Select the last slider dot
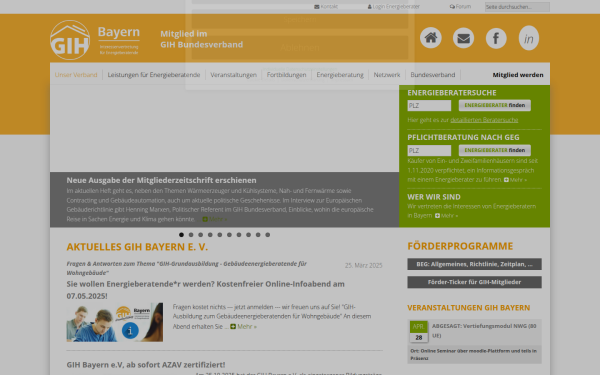 [268, 235]
